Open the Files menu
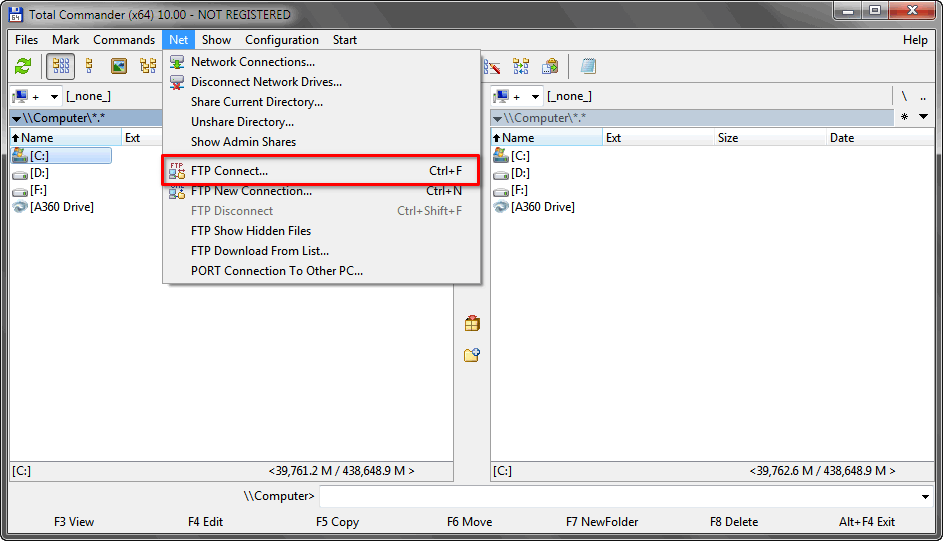This screenshot has width=943, height=541. tap(26, 40)
